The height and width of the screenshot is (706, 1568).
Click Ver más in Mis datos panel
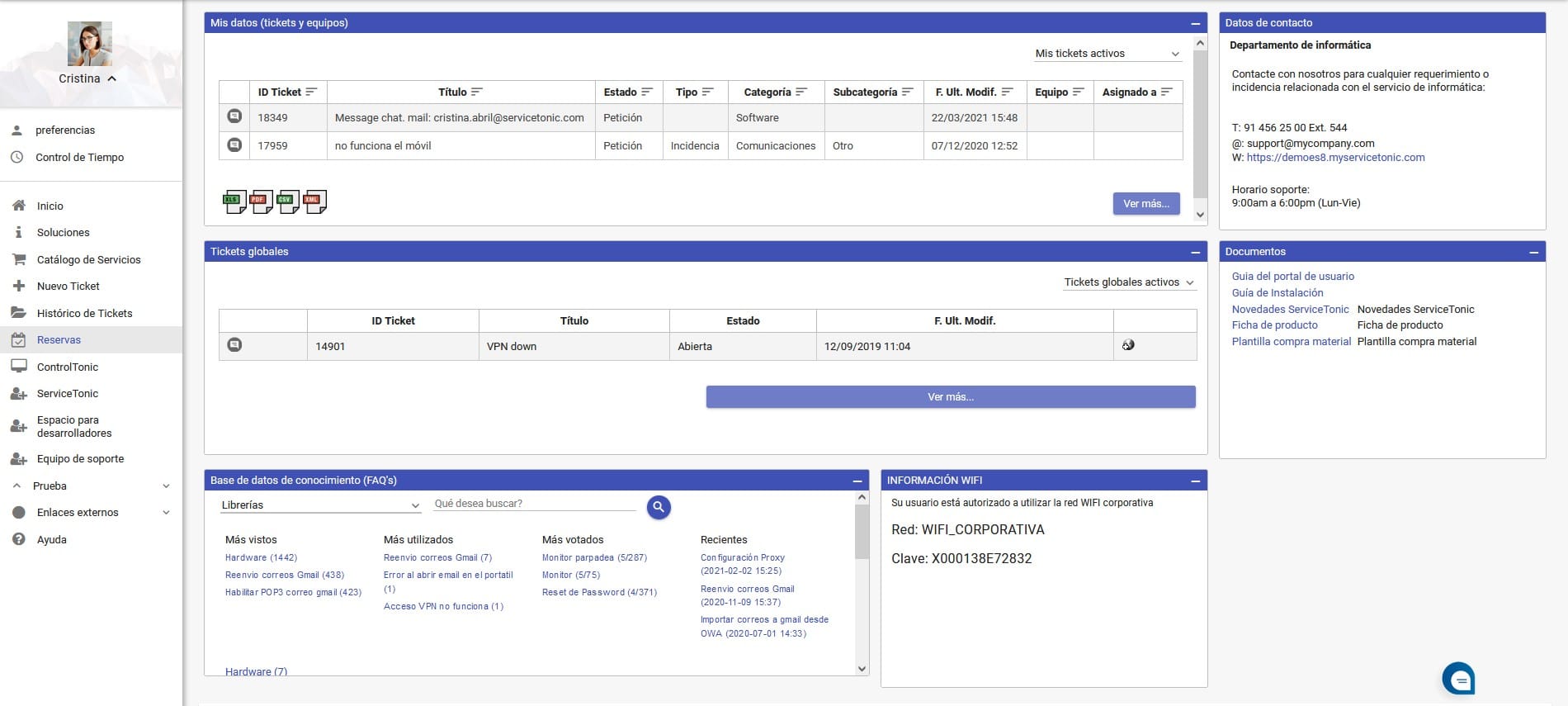pos(1146,204)
